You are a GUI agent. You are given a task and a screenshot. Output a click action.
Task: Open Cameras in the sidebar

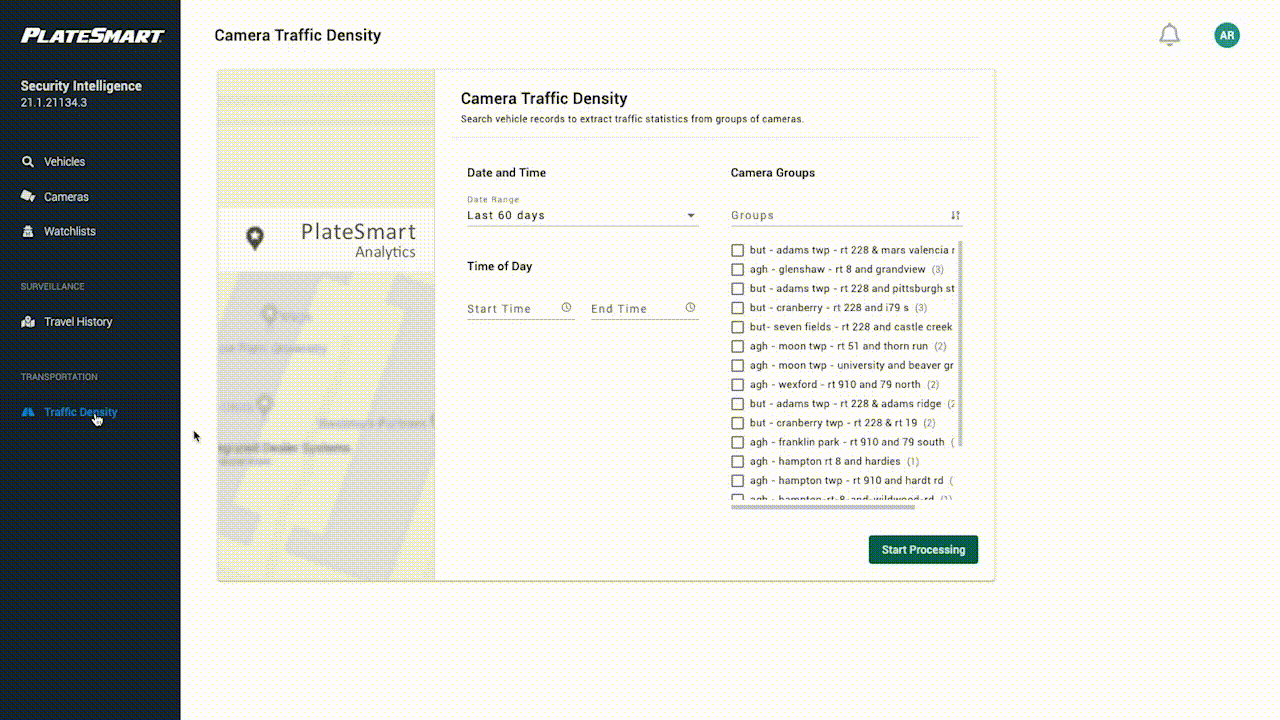66,197
